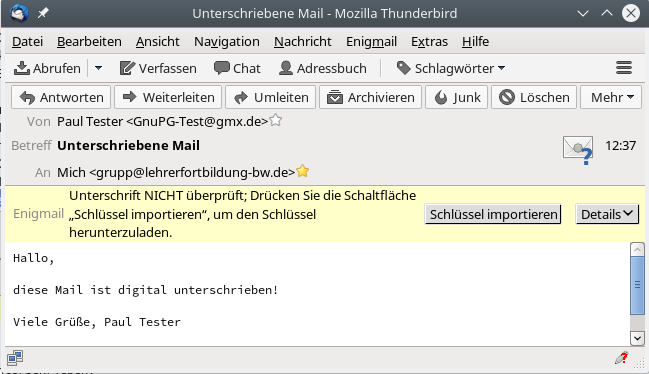Fetch new mail with Abrufen
Viewport: 649px width, 374px height.
point(47,68)
